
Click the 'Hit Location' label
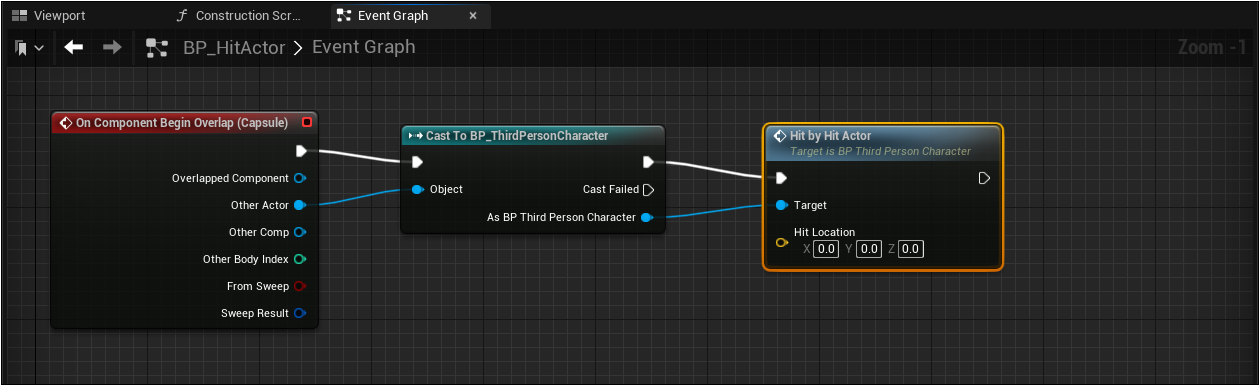[x=824, y=232]
